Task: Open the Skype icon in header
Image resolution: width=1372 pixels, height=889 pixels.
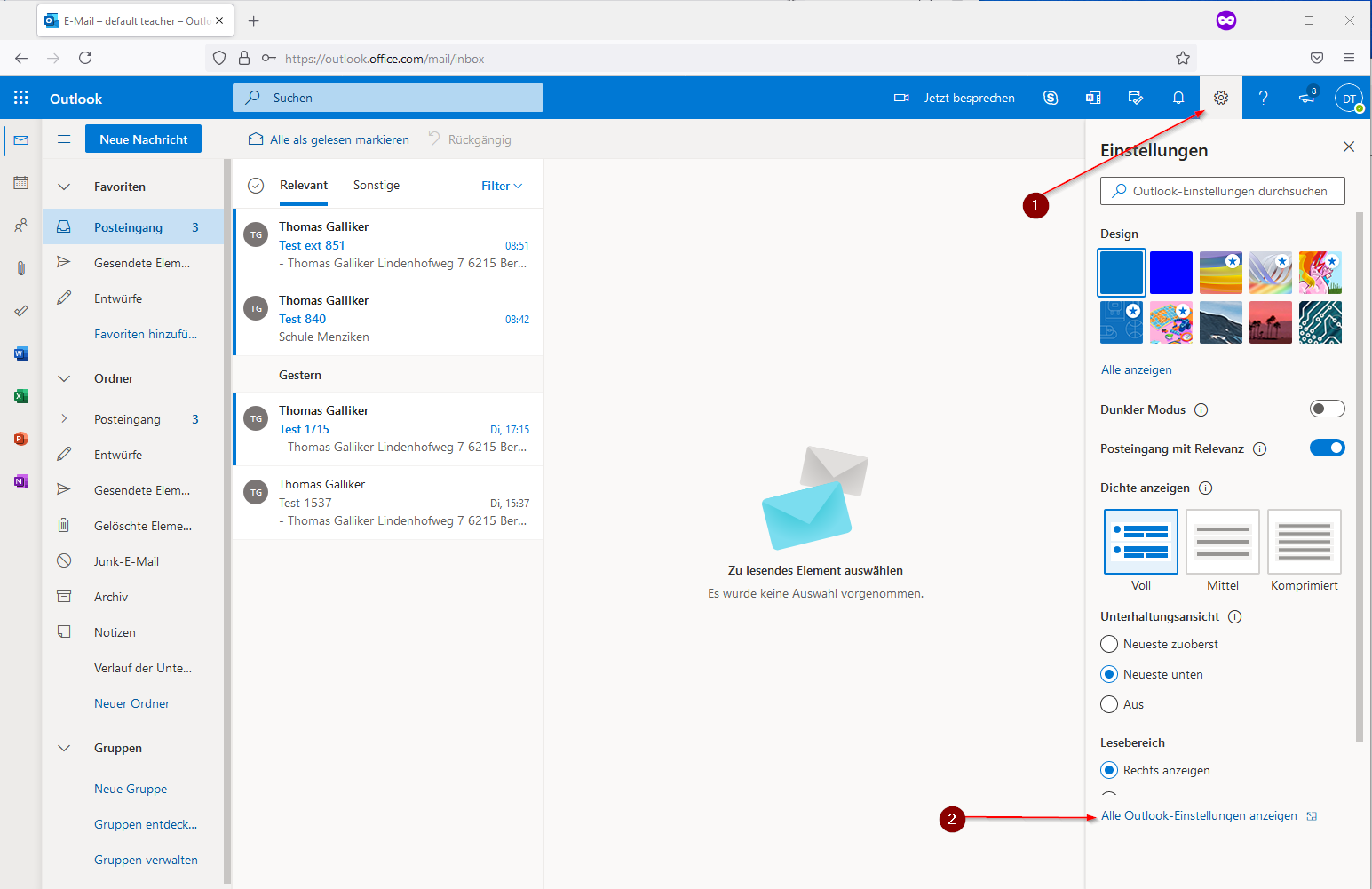Action: coord(1051,98)
